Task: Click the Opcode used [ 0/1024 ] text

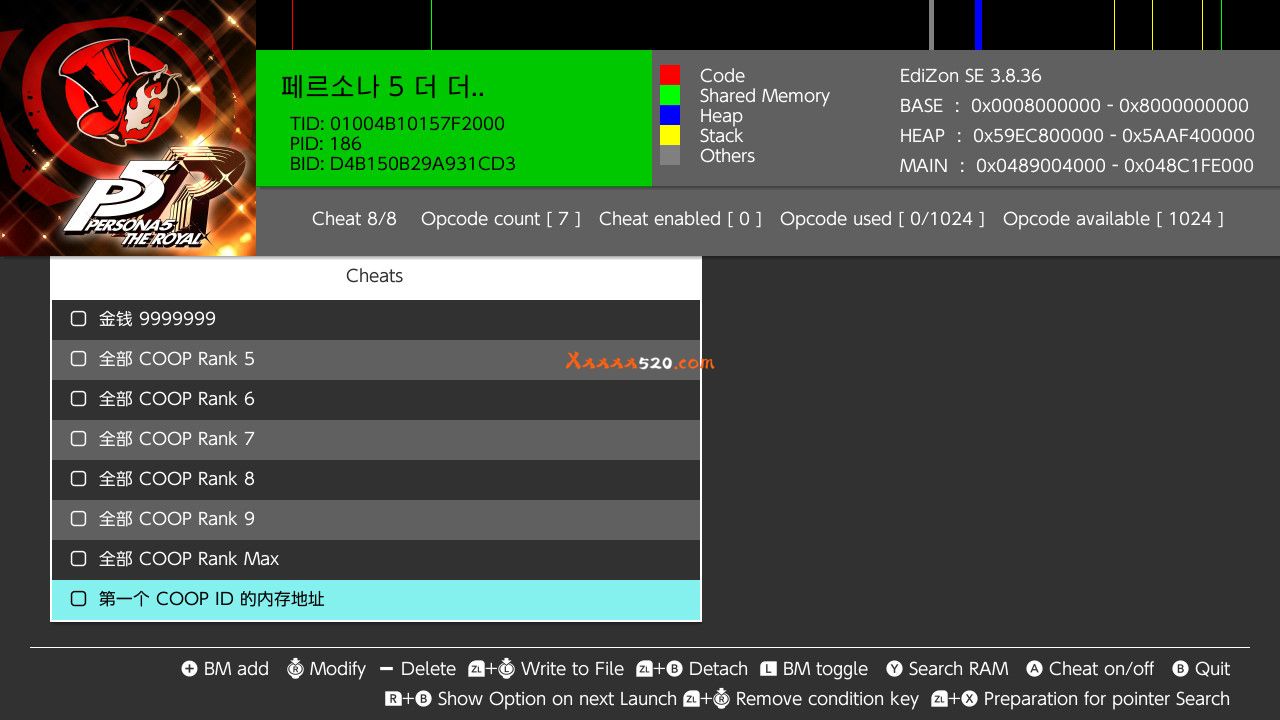Action: 882,219
